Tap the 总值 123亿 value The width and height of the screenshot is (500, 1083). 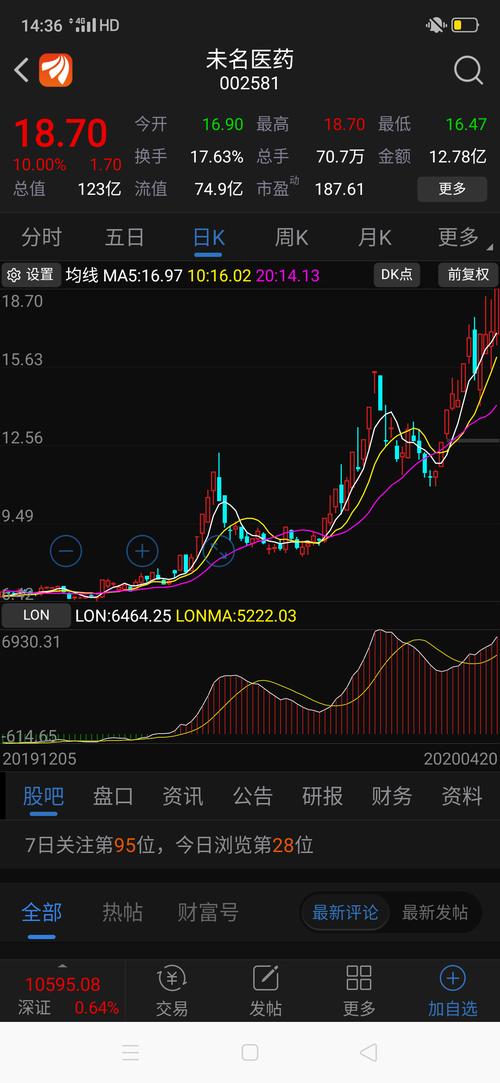tap(99, 189)
